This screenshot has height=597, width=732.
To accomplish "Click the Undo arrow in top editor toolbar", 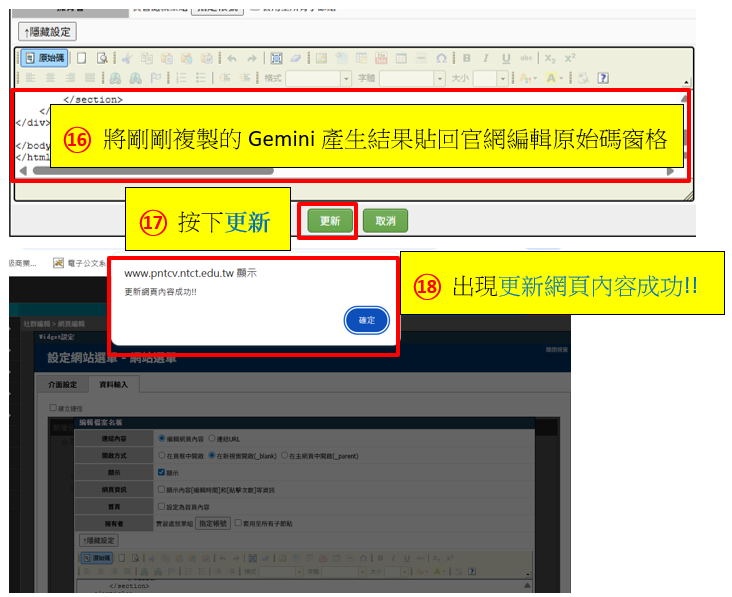I will 232,58.
